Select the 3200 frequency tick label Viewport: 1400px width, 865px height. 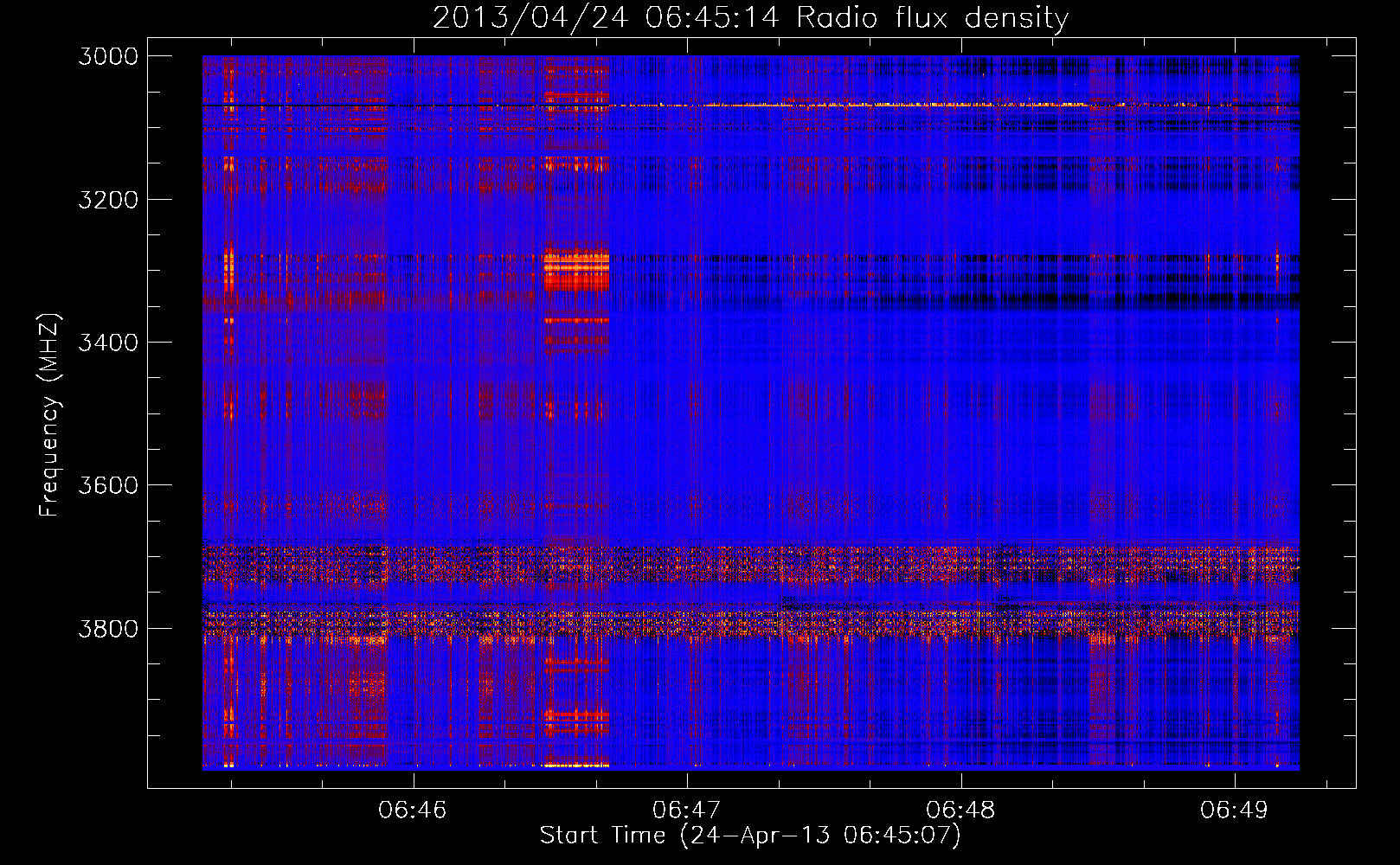click(108, 200)
